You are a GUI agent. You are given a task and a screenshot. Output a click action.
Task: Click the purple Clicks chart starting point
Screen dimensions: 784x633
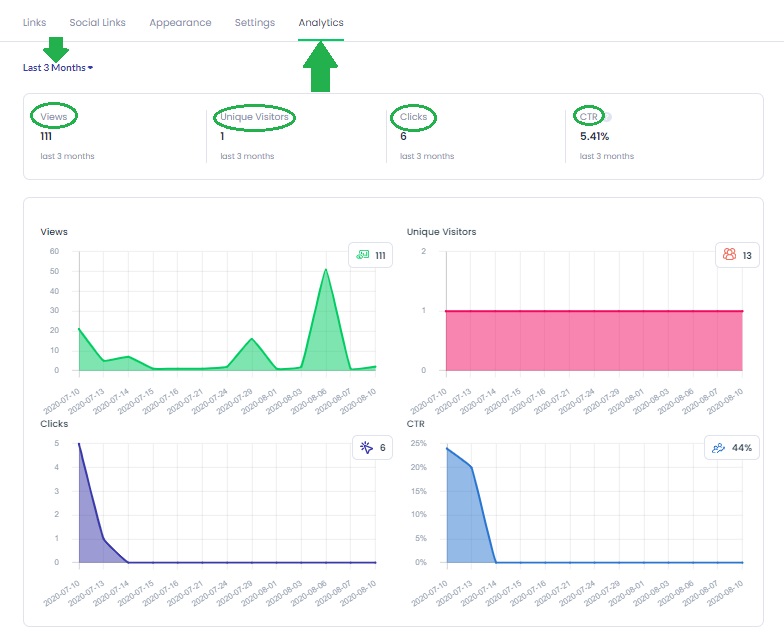79,444
